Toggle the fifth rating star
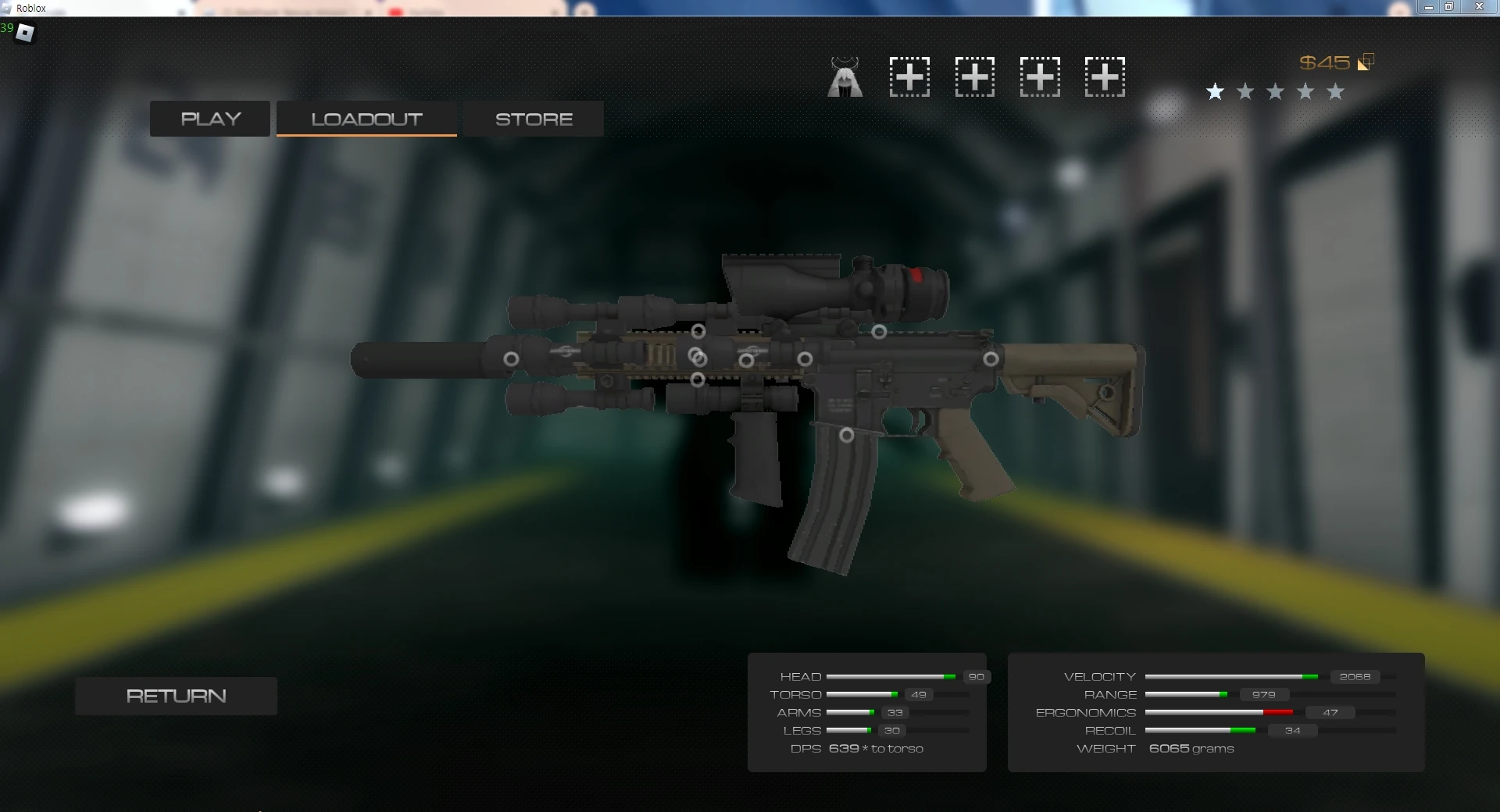The image size is (1500, 812). [1335, 91]
